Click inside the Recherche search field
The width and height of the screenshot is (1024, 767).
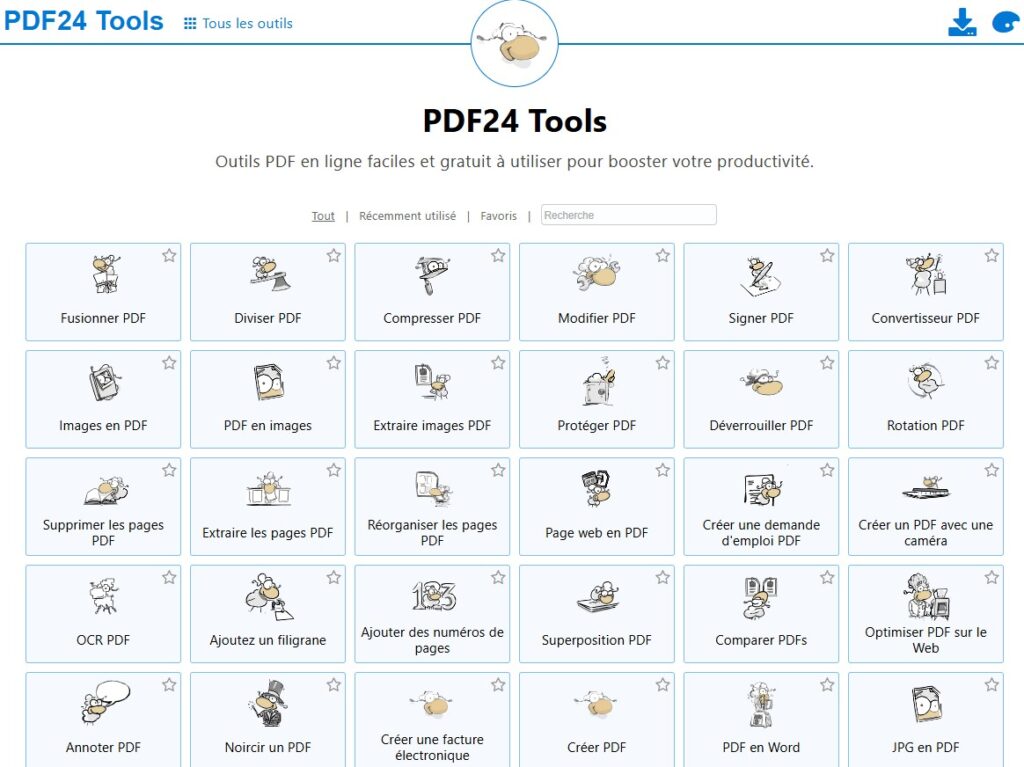coord(628,214)
